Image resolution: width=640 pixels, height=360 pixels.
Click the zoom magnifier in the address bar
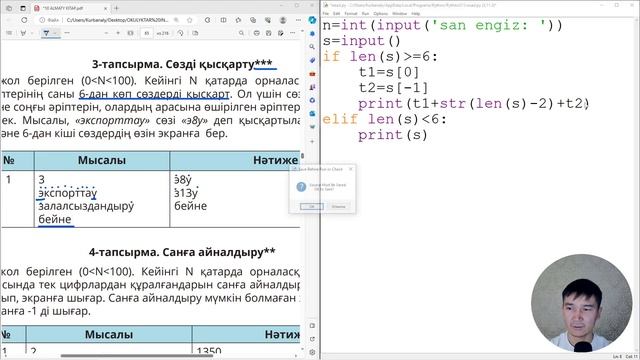coord(176,20)
